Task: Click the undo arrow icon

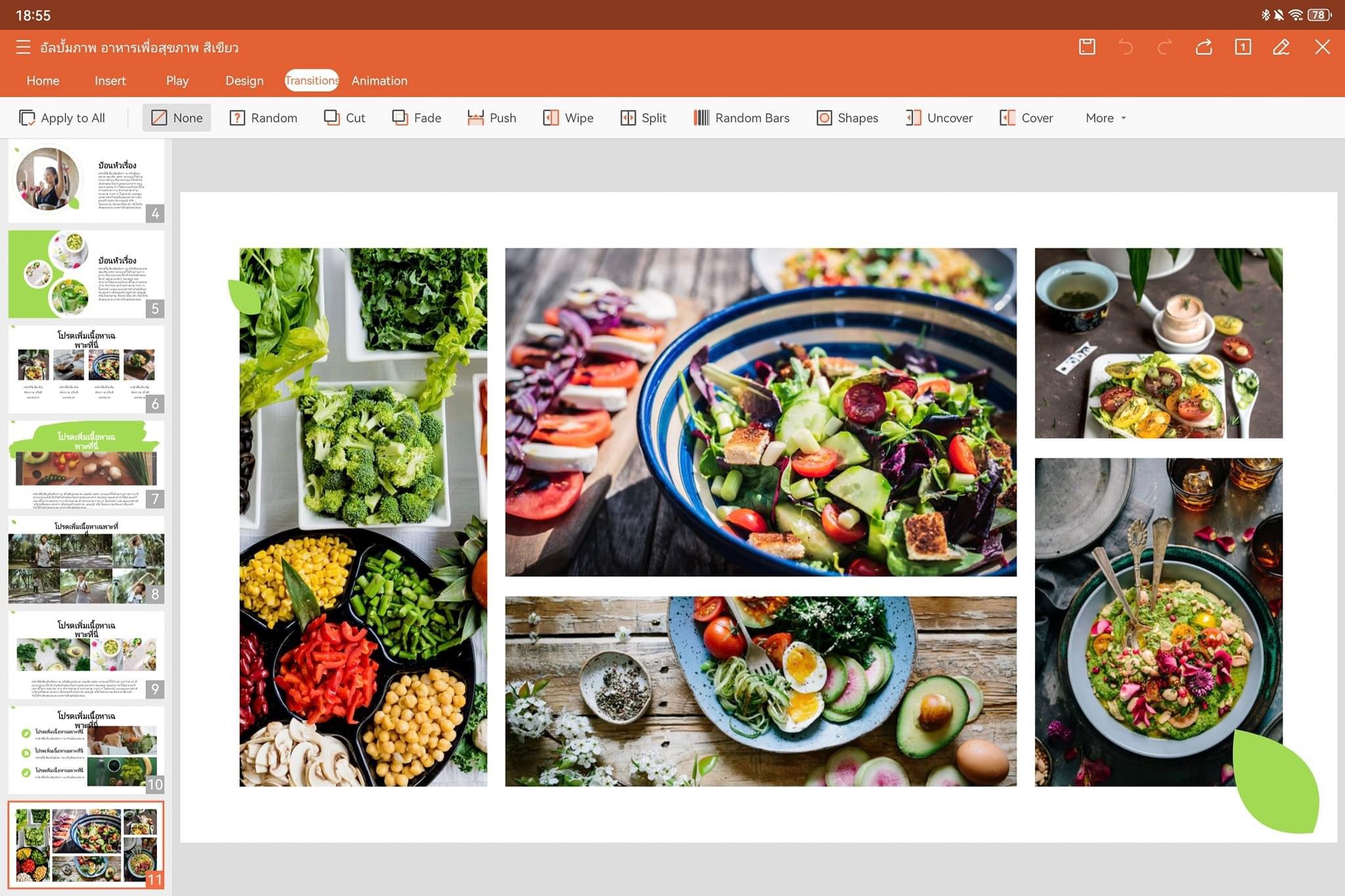Action: 1126,47
